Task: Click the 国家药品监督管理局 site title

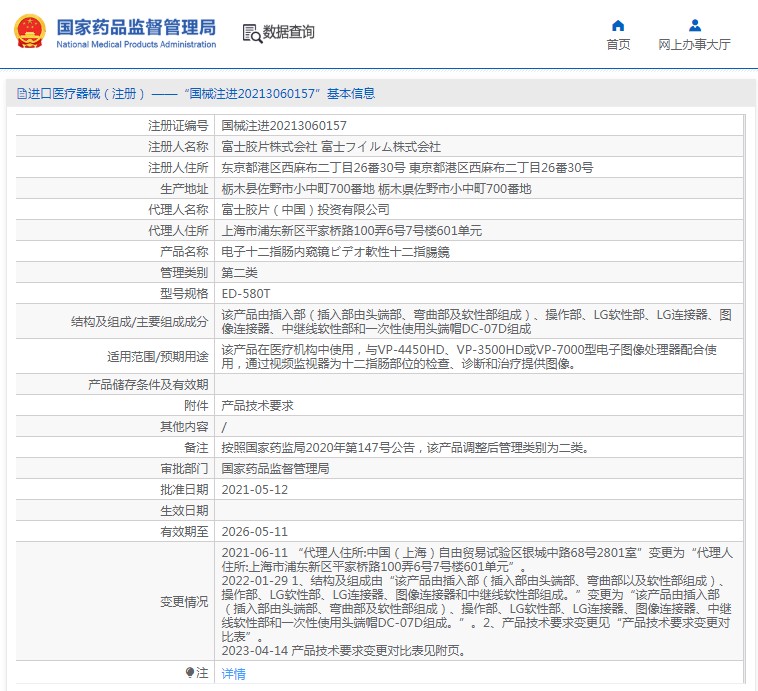Action: [136, 26]
